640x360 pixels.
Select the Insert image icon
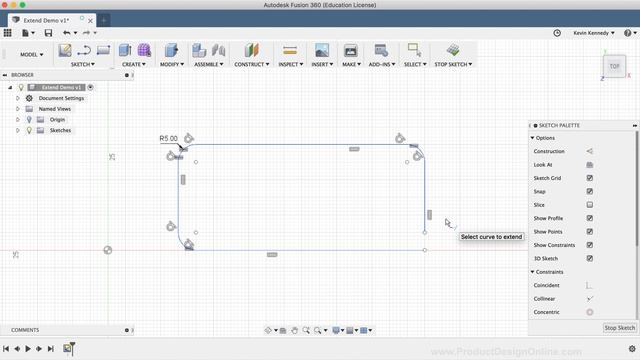(x=322, y=51)
